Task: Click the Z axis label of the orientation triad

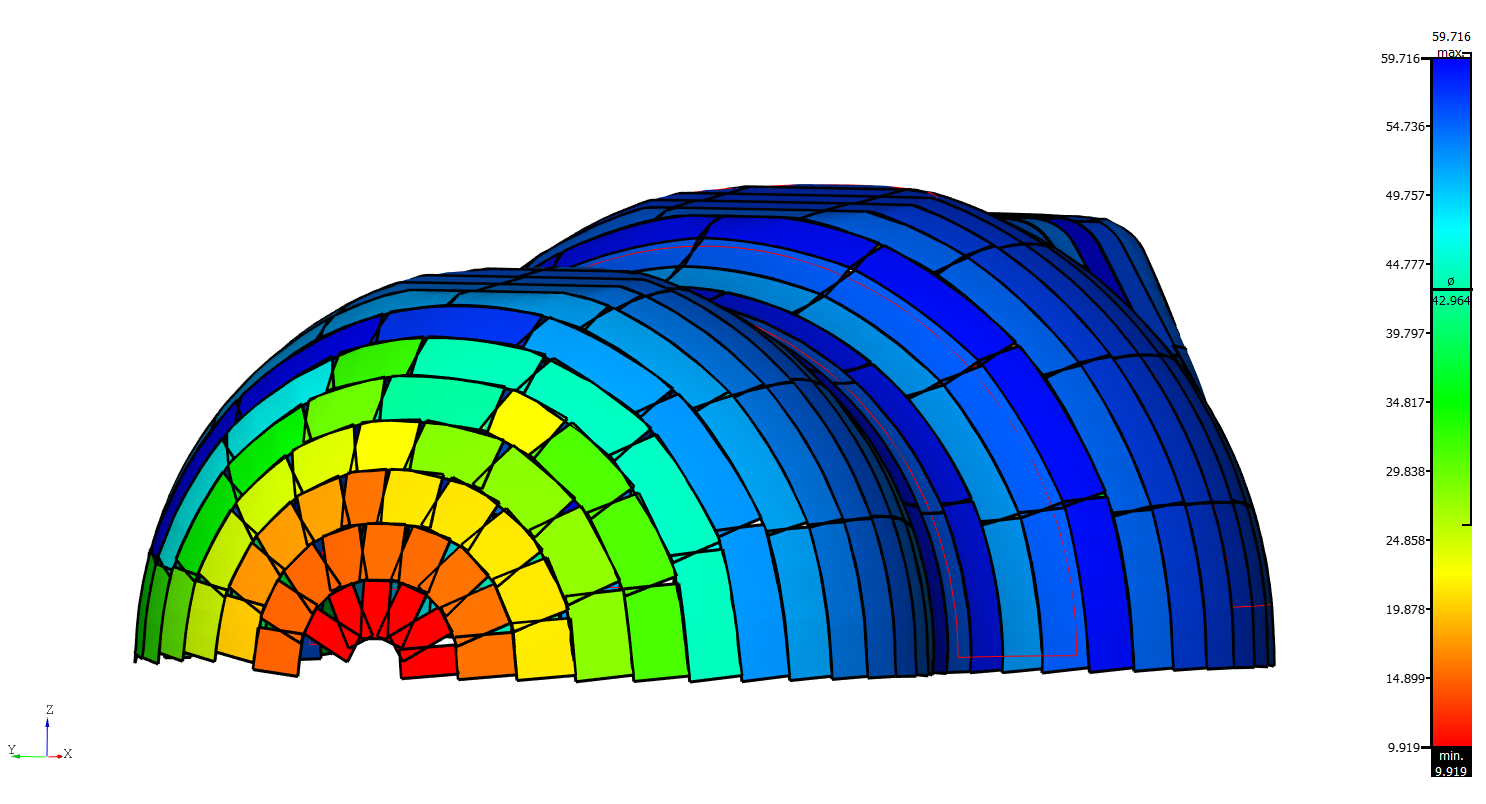Action: tap(49, 709)
